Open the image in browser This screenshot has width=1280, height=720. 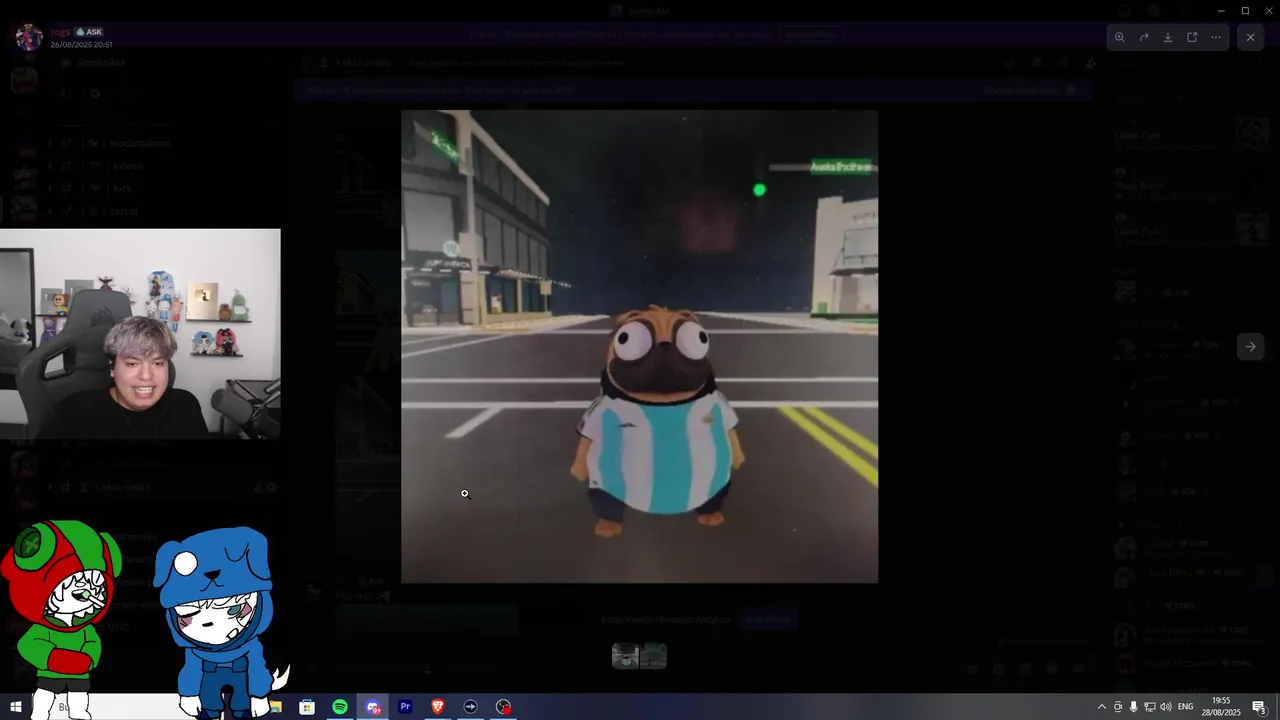click(1192, 37)
